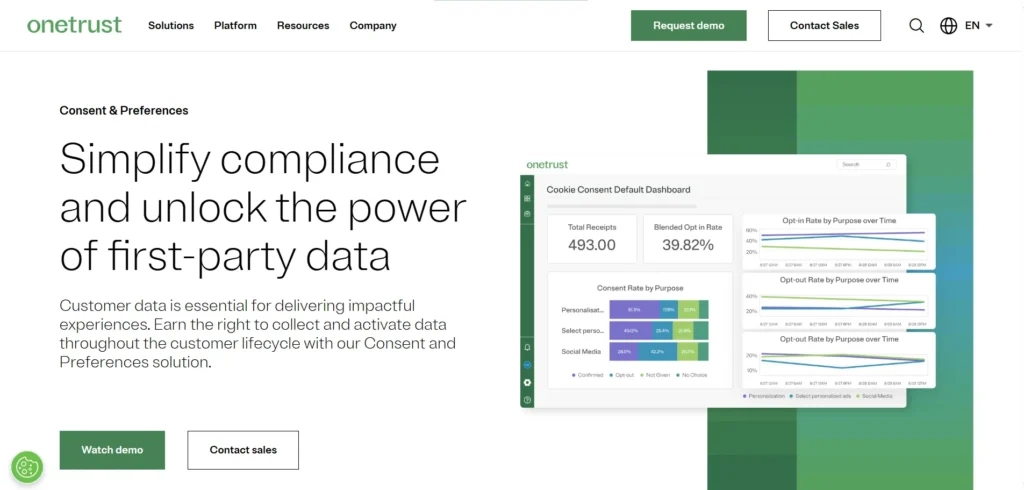Click the Search field inside the dashboard mockup

[866, 165]
